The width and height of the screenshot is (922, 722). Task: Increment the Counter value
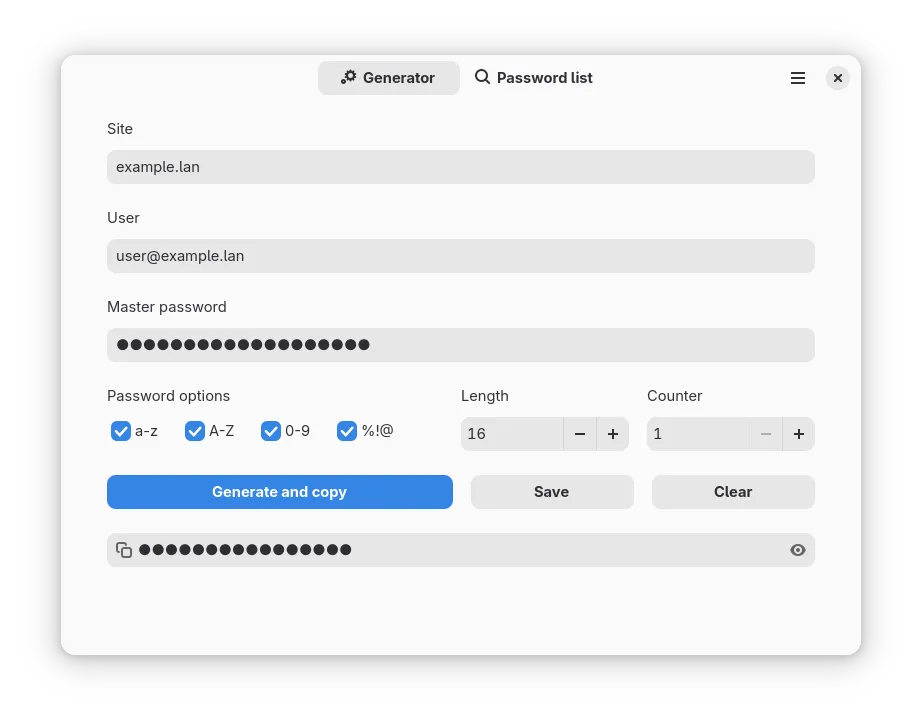pos(799,434)
